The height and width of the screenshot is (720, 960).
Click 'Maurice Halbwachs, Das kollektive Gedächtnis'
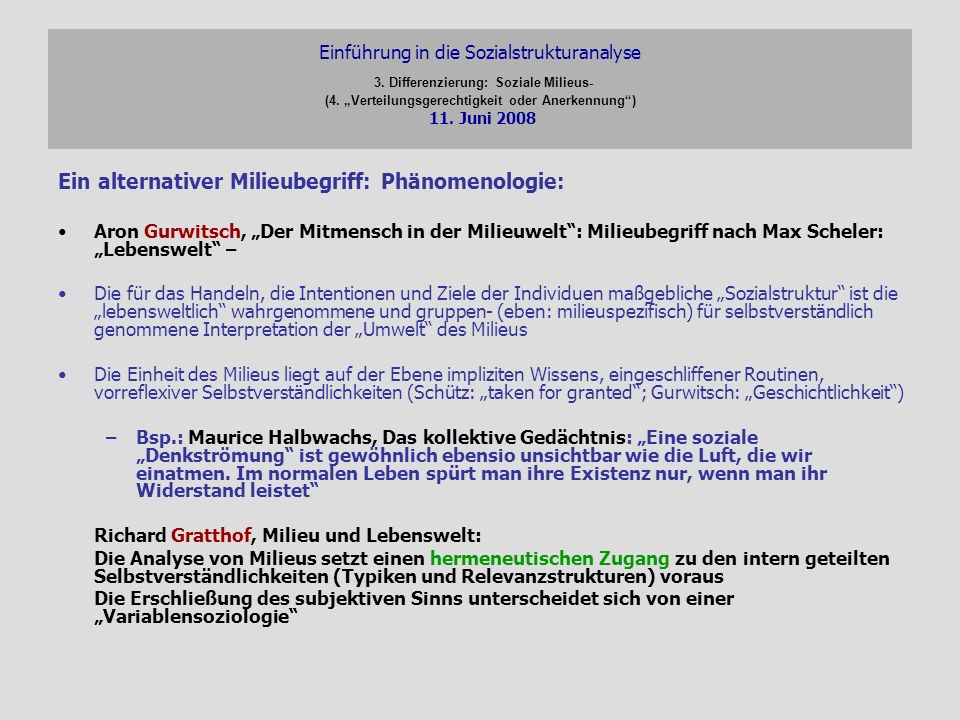pos(407,438)
